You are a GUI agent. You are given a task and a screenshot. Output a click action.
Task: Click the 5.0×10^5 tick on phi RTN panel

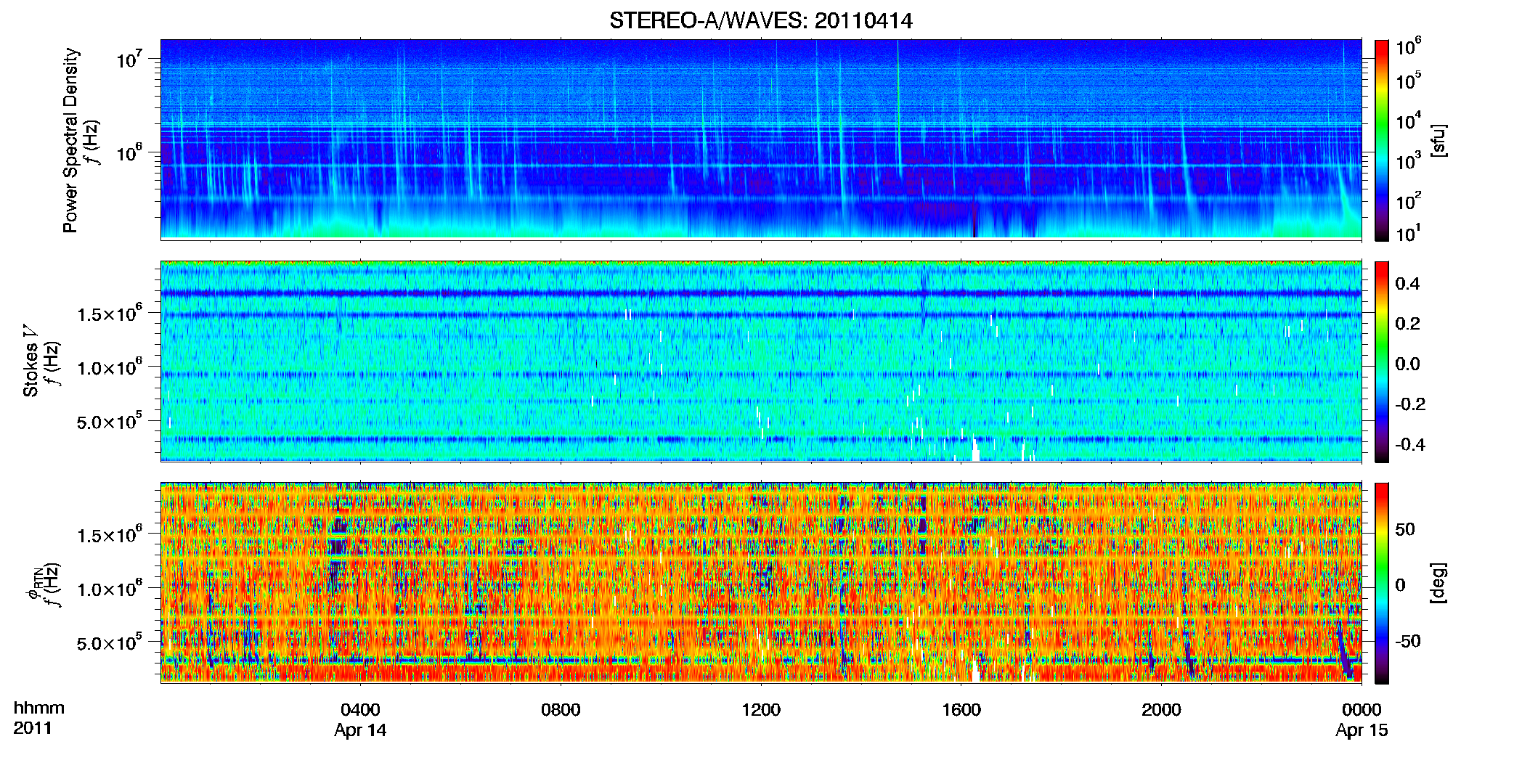pyautogui.click(x=109, y=642)
